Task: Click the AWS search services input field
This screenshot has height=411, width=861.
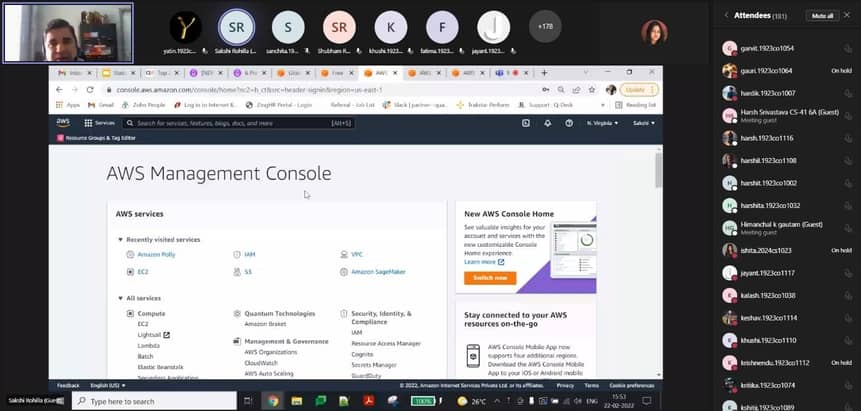Action: [x=240, y=123]
